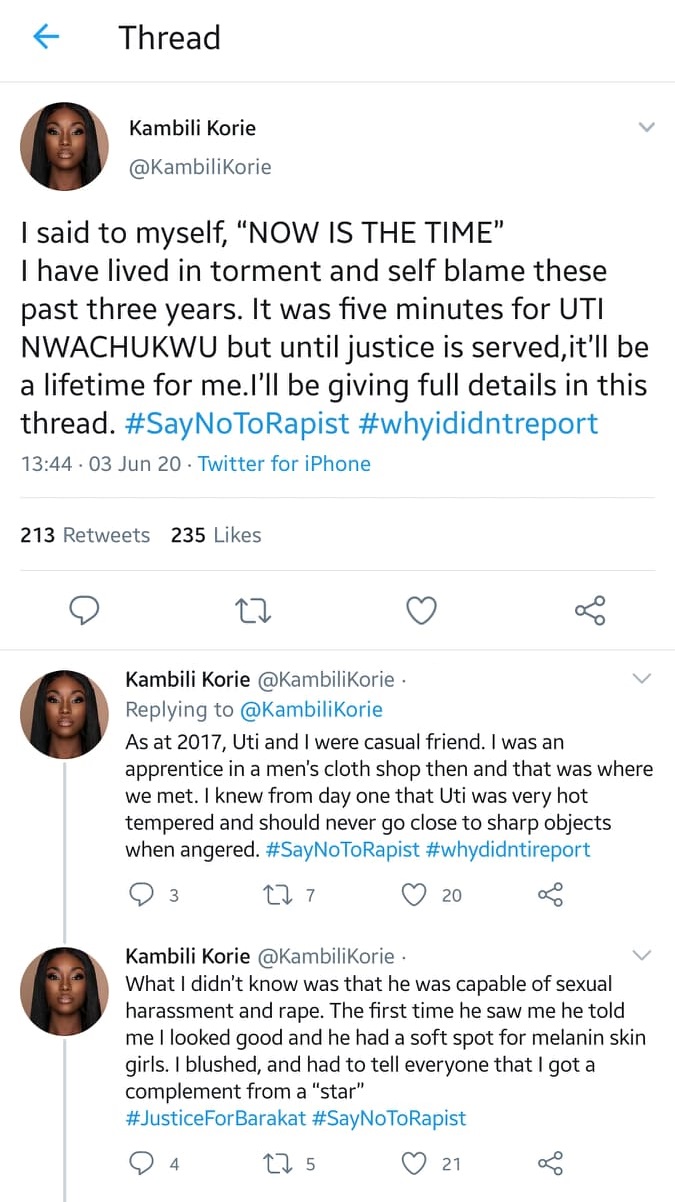View the 213 Retweets list
This screenshot has width=675, height=1202.
coord(85,535)
